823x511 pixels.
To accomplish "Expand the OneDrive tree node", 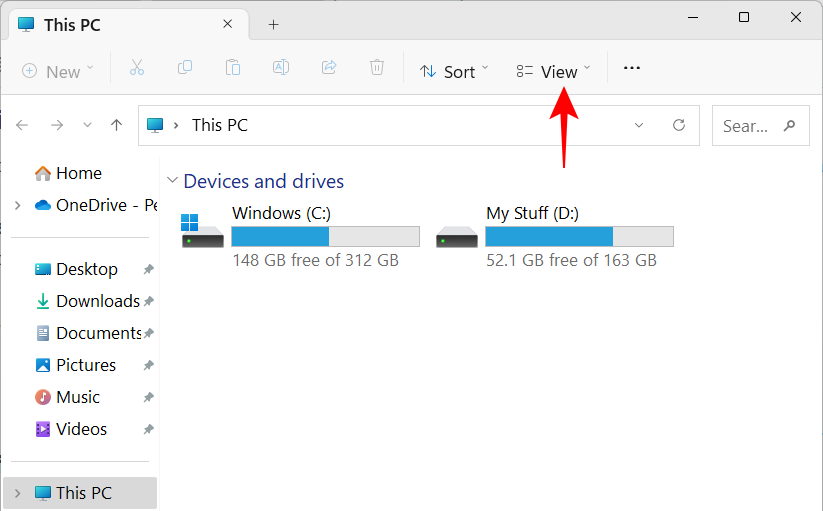I will (x=18, y=205).
